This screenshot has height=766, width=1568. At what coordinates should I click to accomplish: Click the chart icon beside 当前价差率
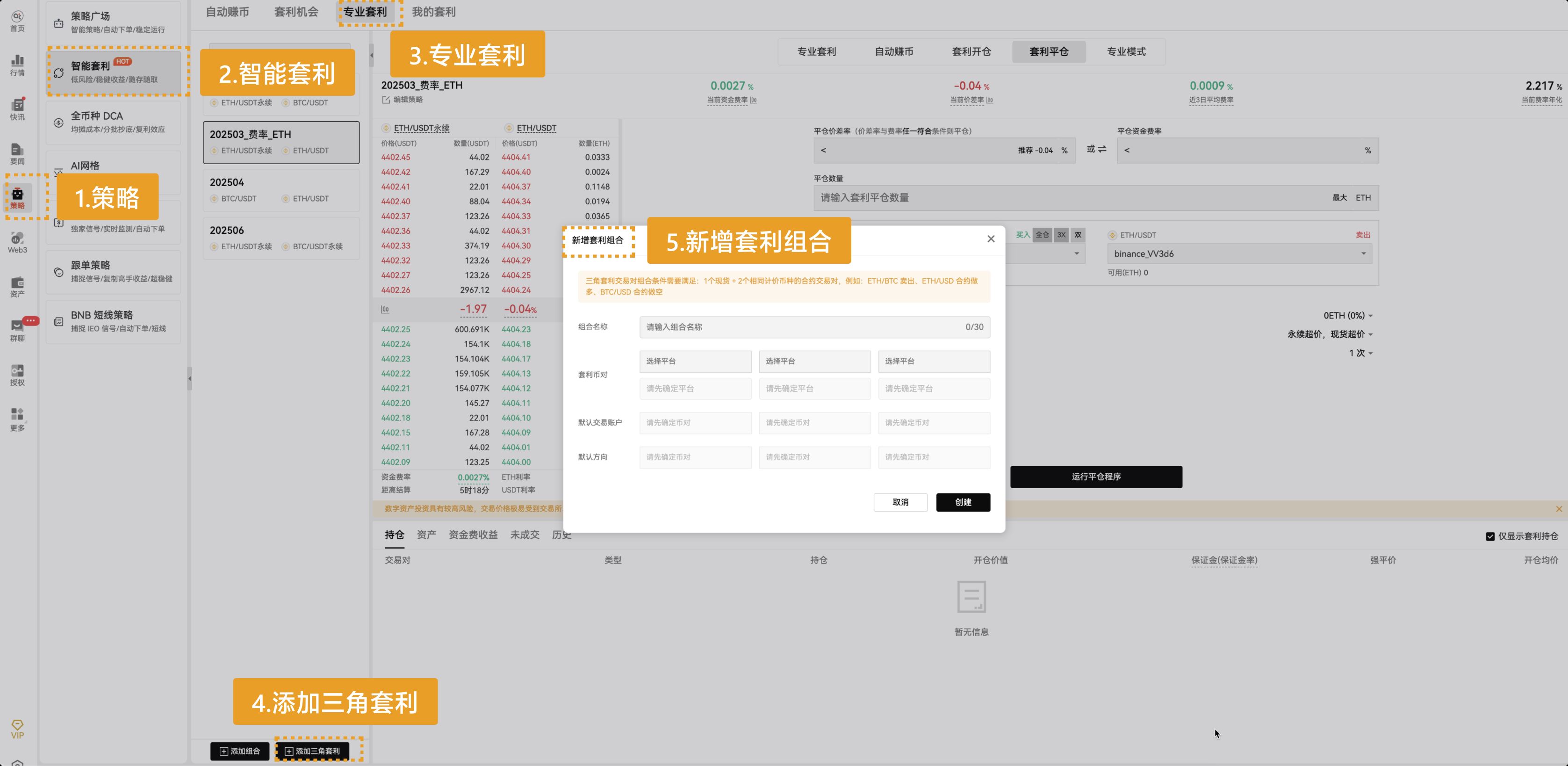pyautogui.click(x=990, y=101)
